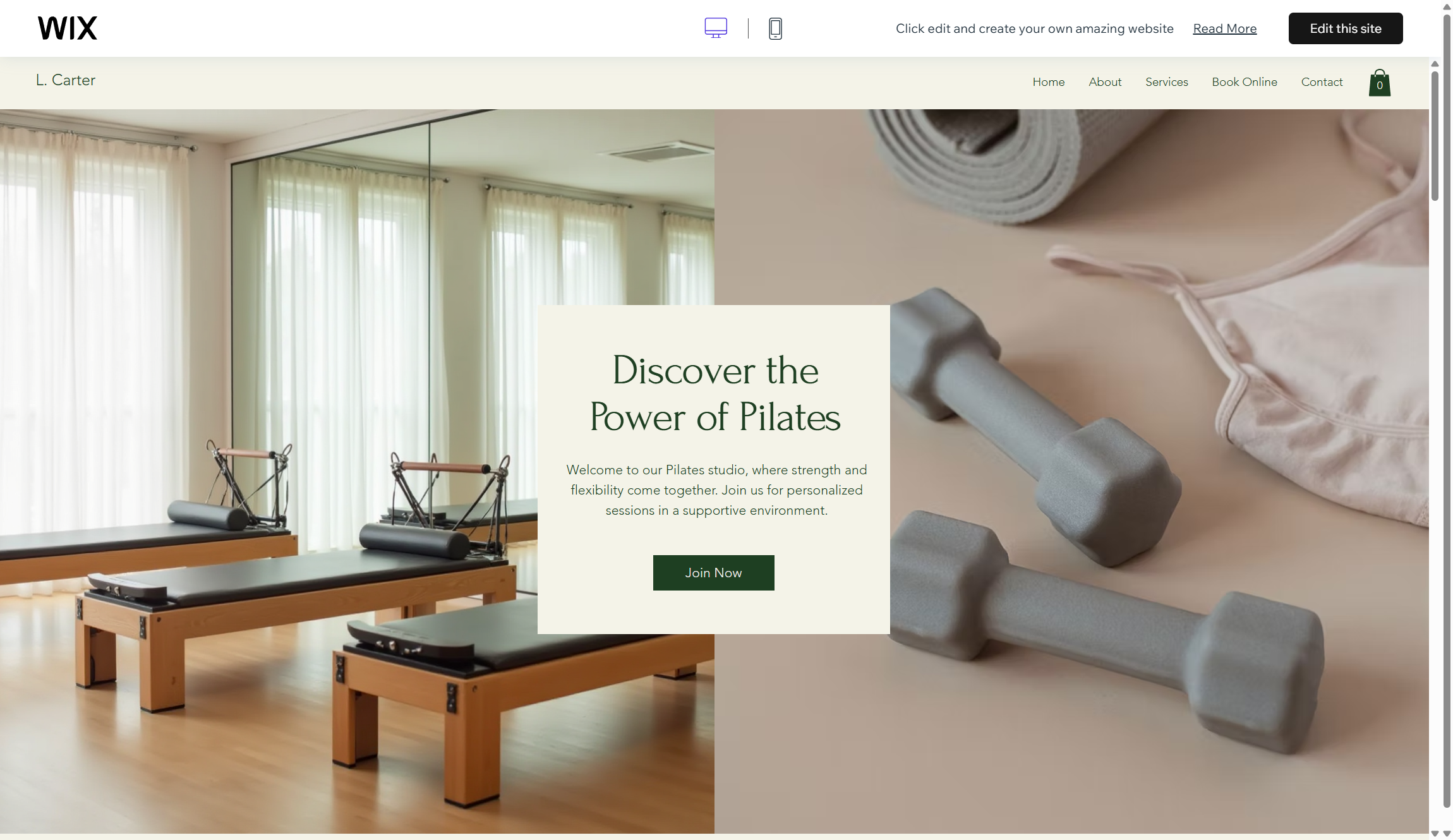Viewport: 1453px width, 840px height.
Task: Click the inner scrollbar down arrow
Action: (1435, 834)
